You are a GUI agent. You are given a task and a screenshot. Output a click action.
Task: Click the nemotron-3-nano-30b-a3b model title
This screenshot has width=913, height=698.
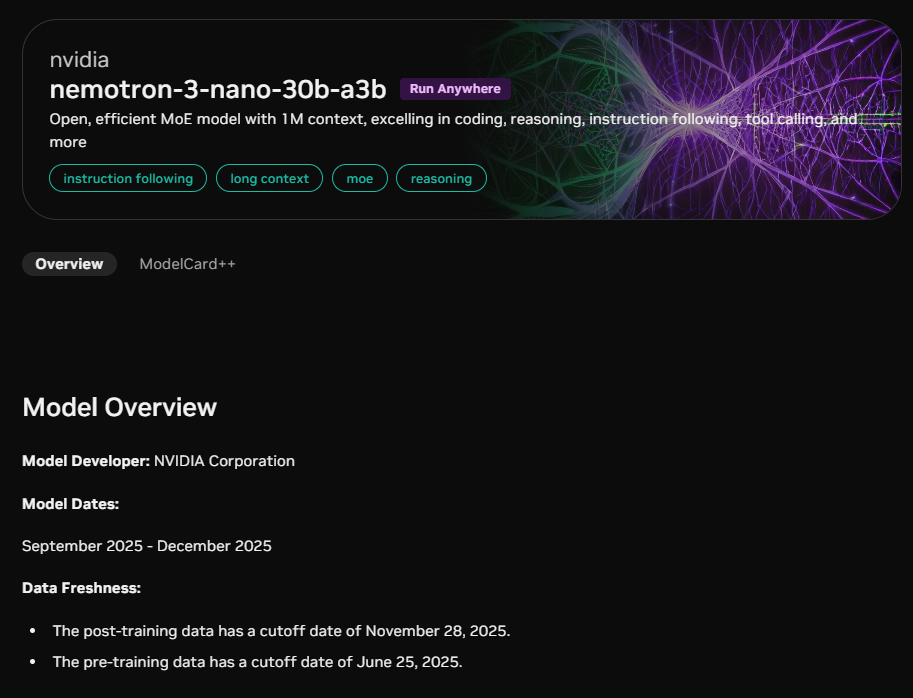[x=218, y=89]
